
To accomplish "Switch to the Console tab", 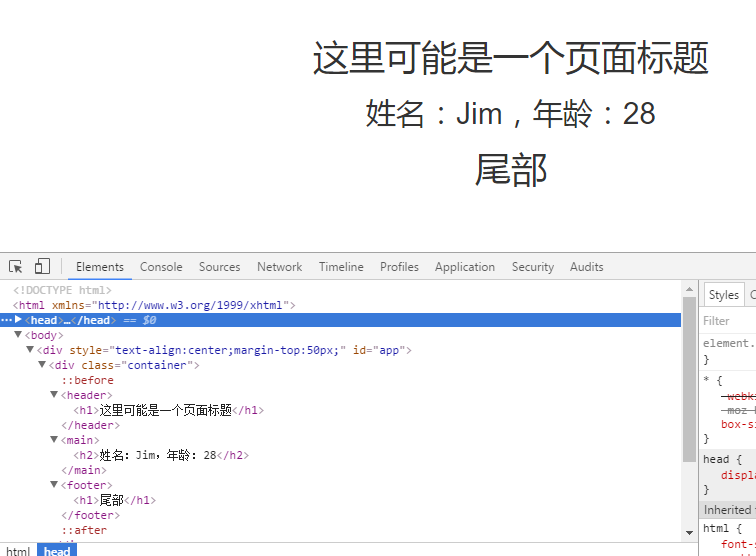I will [161, 267].
